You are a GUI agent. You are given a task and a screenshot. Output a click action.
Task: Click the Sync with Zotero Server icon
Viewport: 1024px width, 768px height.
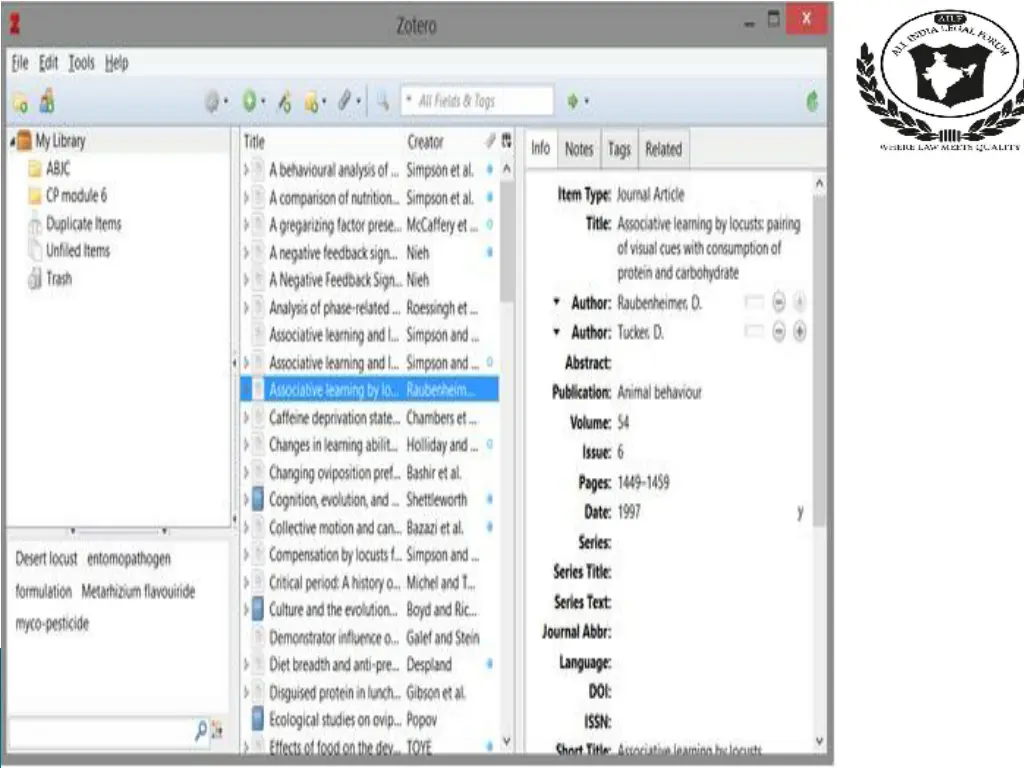[812, 101]
